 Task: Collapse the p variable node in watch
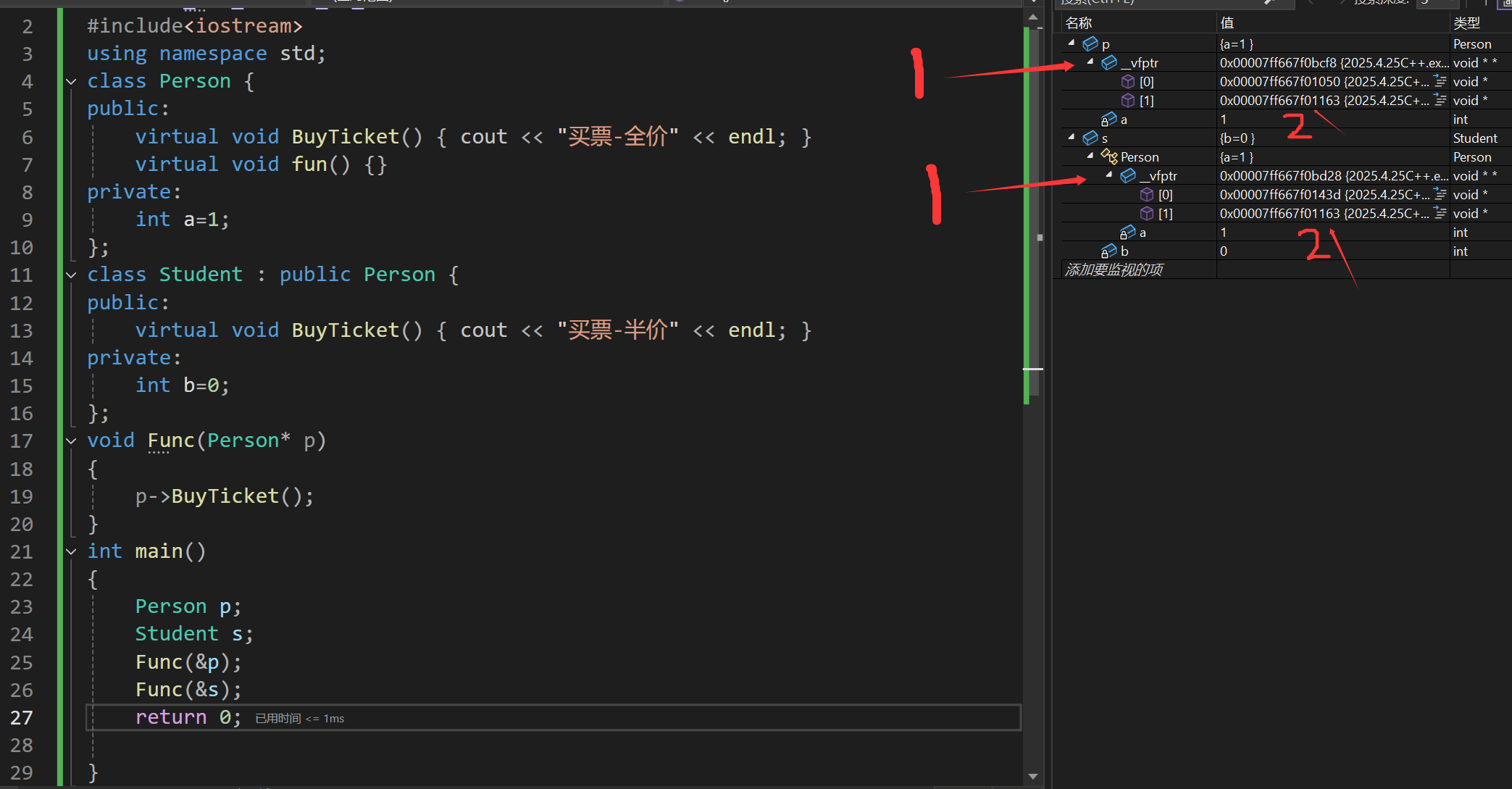click(x=1072, y=43)
